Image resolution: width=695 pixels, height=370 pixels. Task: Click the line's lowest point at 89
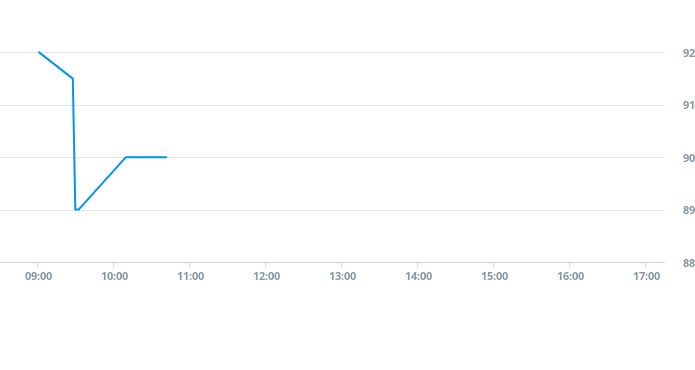point(77,210)
